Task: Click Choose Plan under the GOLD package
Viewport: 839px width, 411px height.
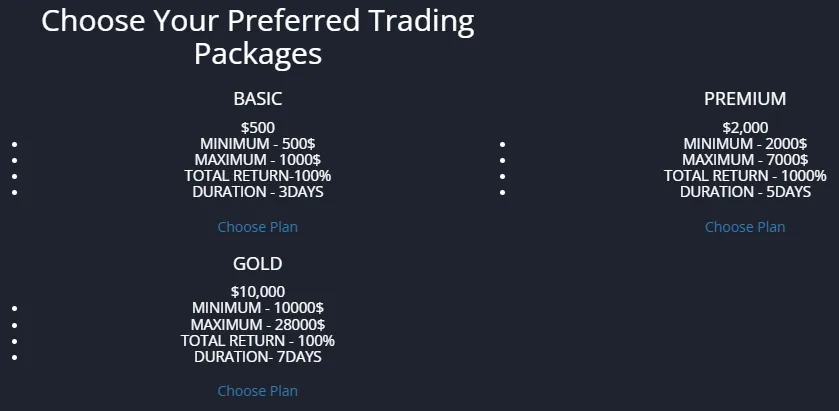Action: point(257,391)
